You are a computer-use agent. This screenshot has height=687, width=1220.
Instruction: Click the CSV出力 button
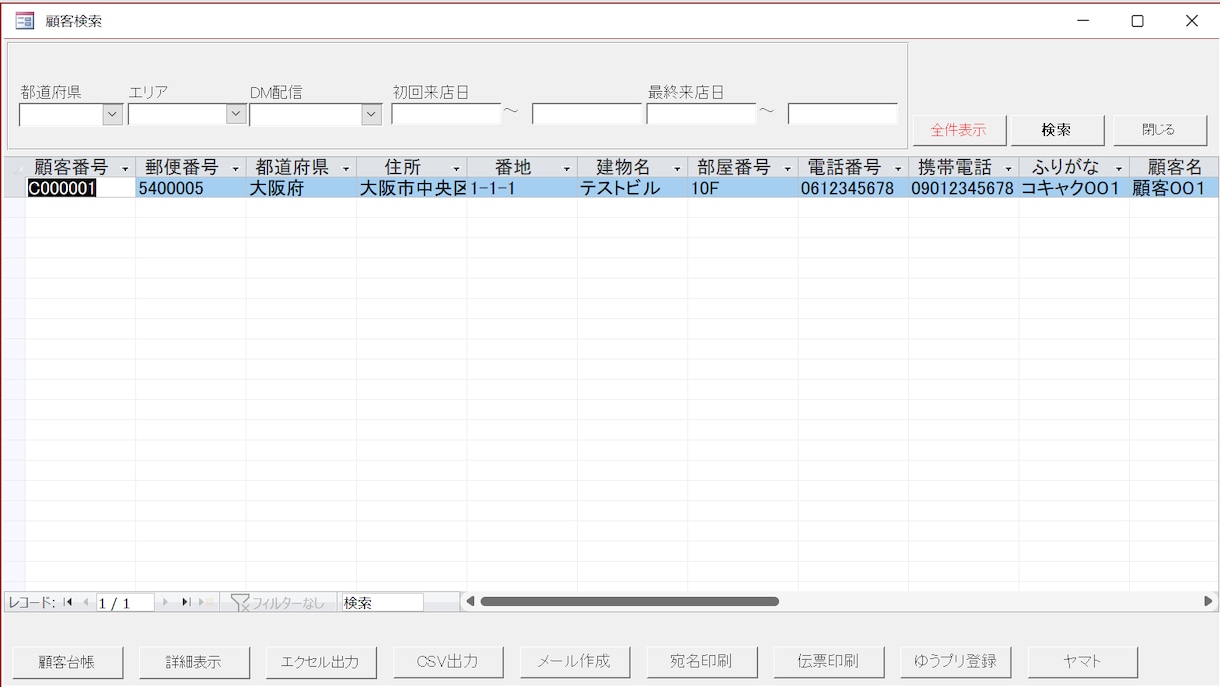coord(448,662)
